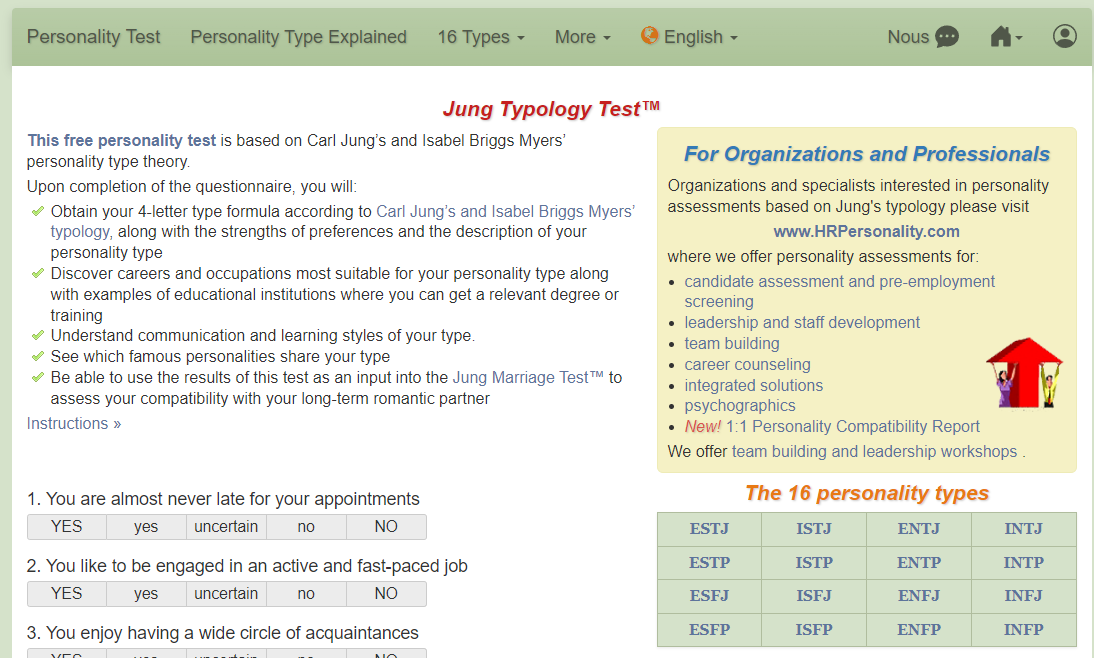Choose lowercase yes for question 1
This screenshot has width=1094, height=658.
point(147,527)
